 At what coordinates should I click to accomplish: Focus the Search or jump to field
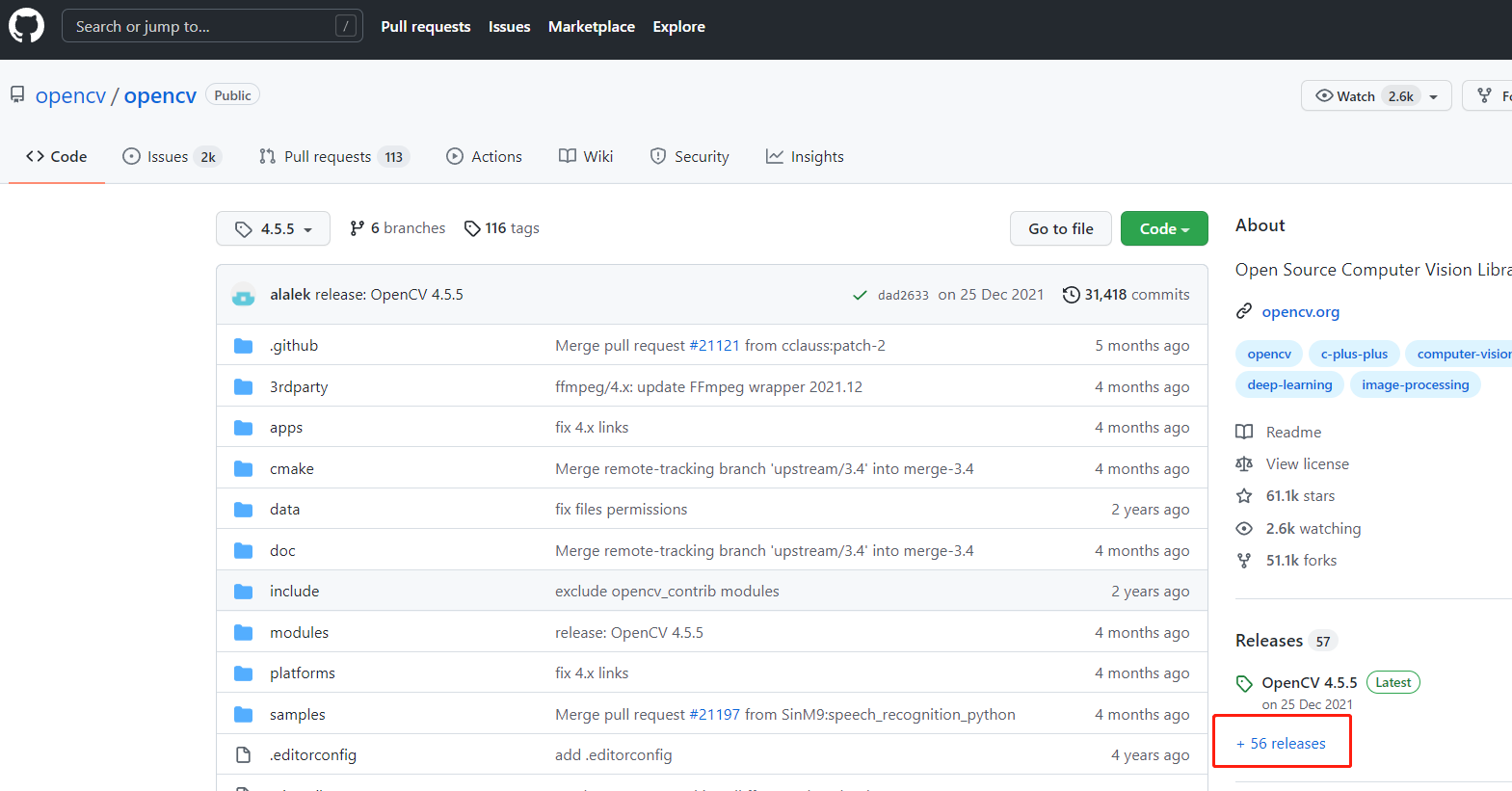click(x=212, y=26)
